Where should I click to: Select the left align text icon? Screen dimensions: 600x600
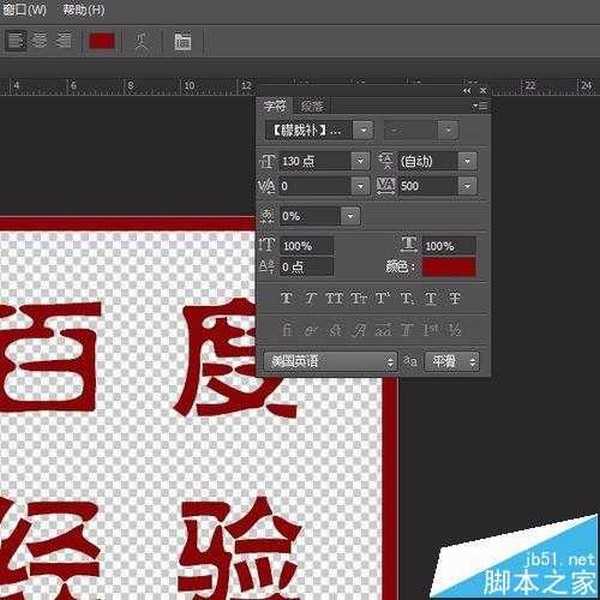coord(16,41)
